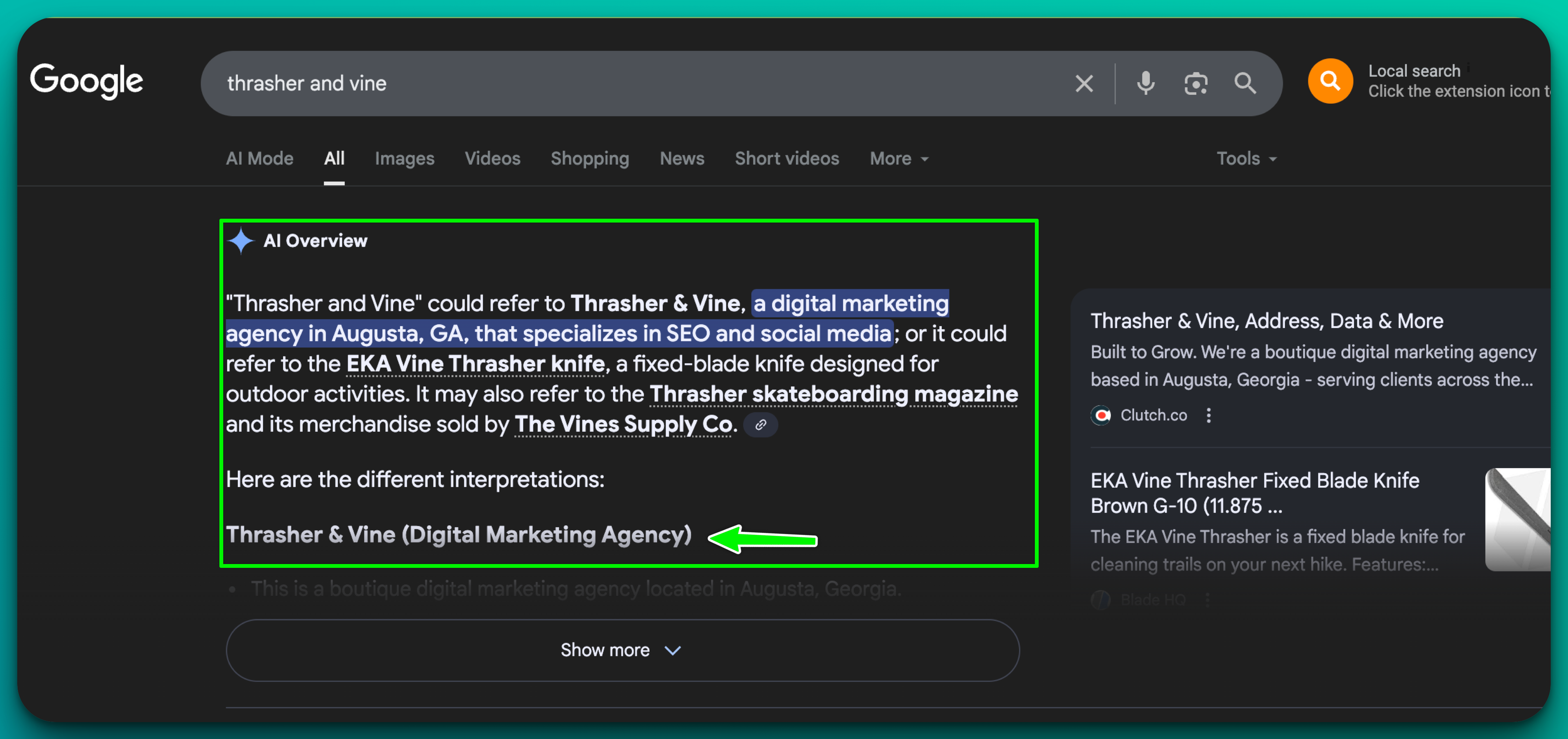The height and width of the screenshot is (739, 1568).
Task: Click the source link chip icon
Action: pos(760,425)
